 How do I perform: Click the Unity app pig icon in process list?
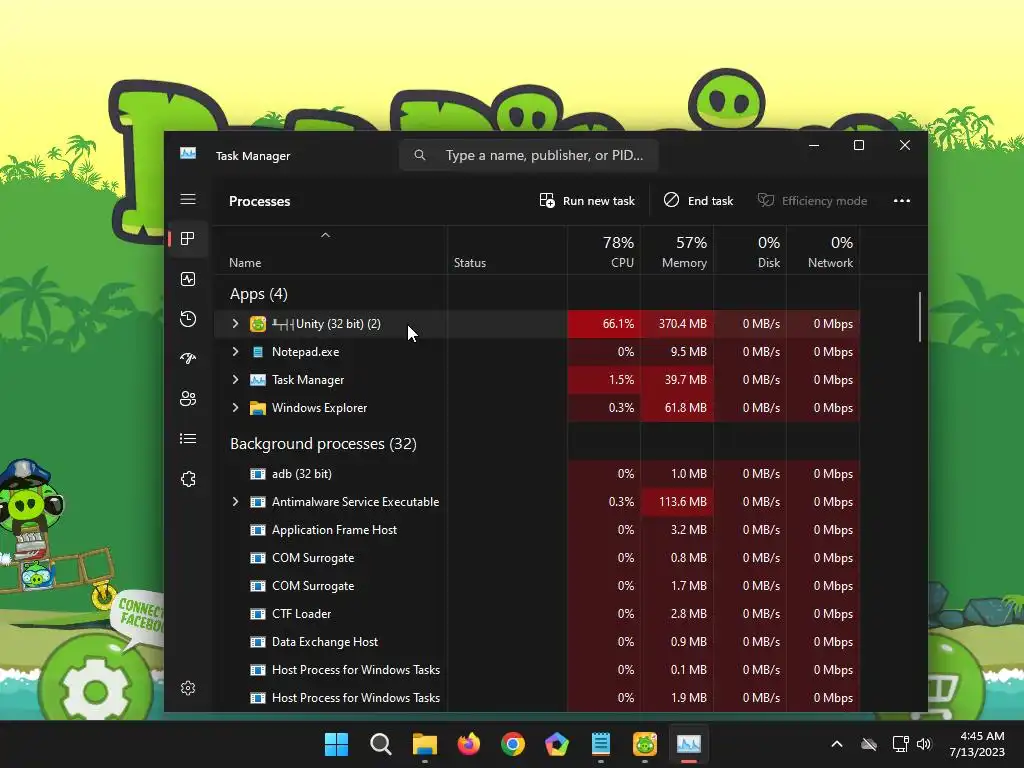pyautogui.click(x=258, y=324)
